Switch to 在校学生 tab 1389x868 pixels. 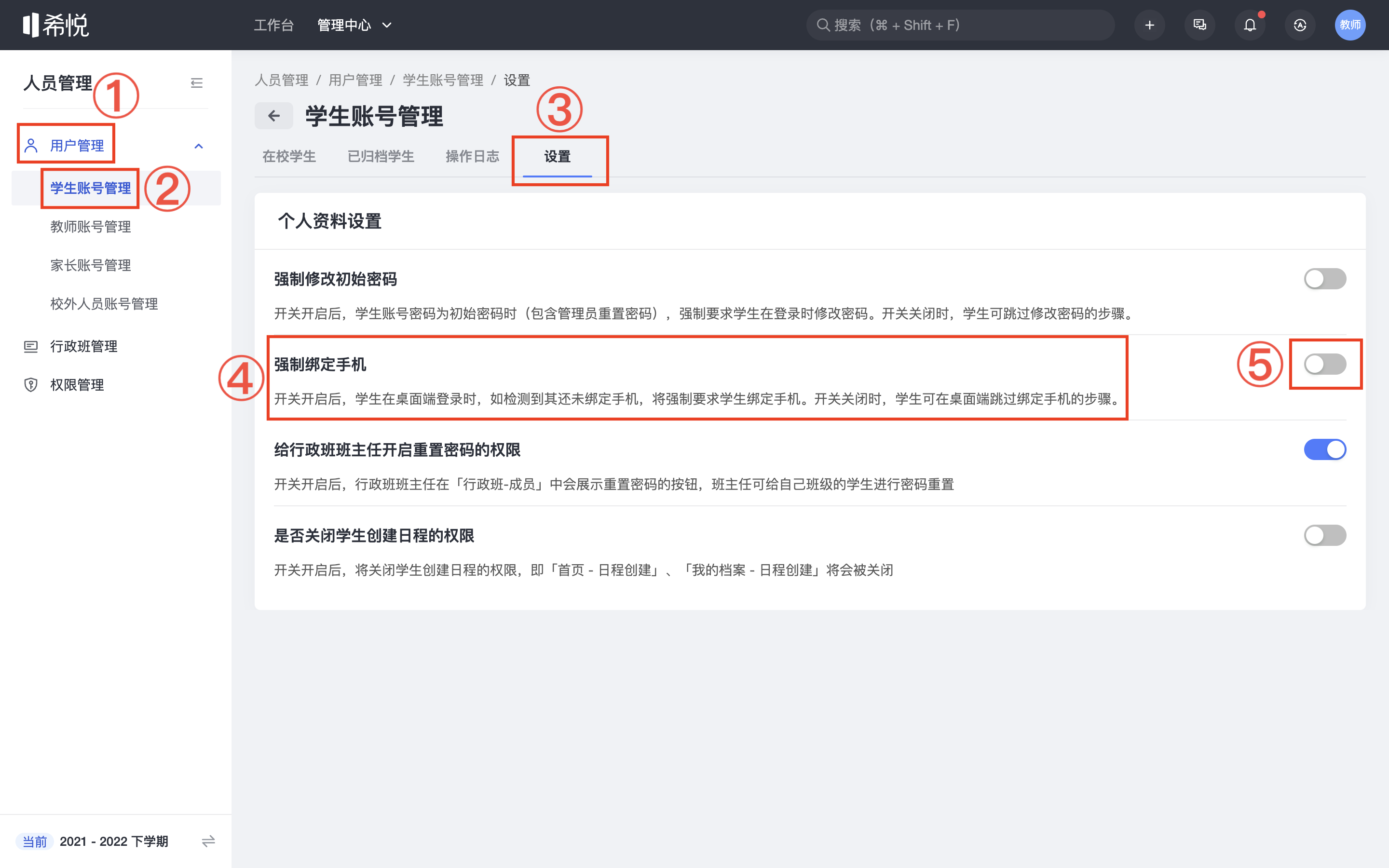point(289,156)
